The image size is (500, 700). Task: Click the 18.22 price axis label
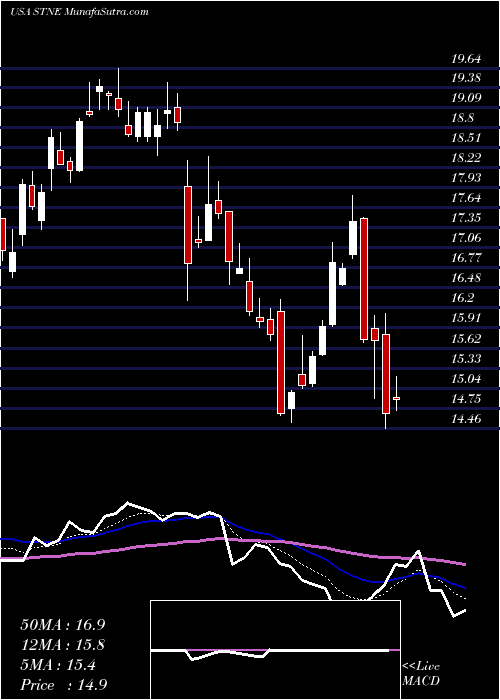tap(466, 158)
